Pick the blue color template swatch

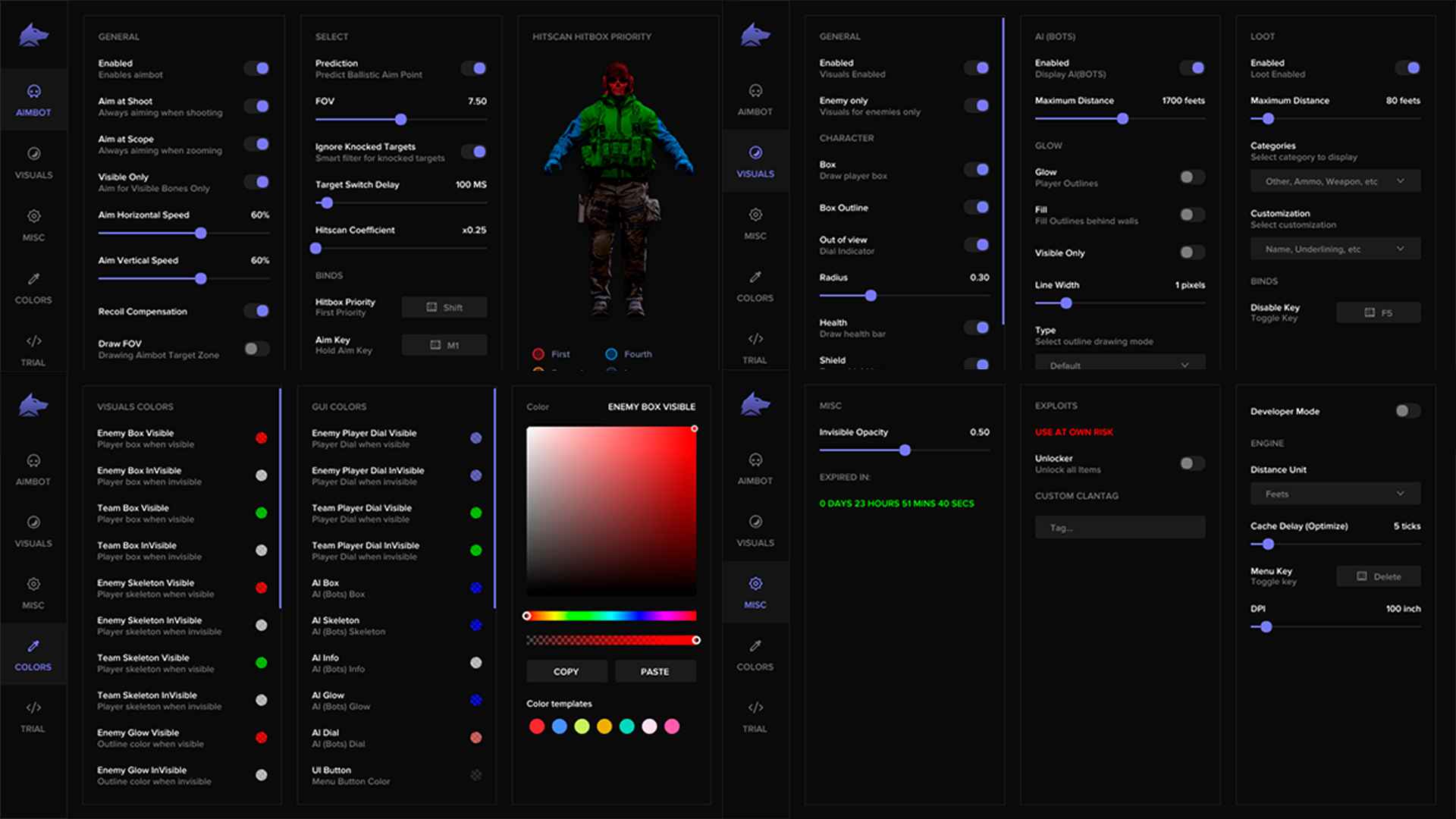tap(560, 726)
